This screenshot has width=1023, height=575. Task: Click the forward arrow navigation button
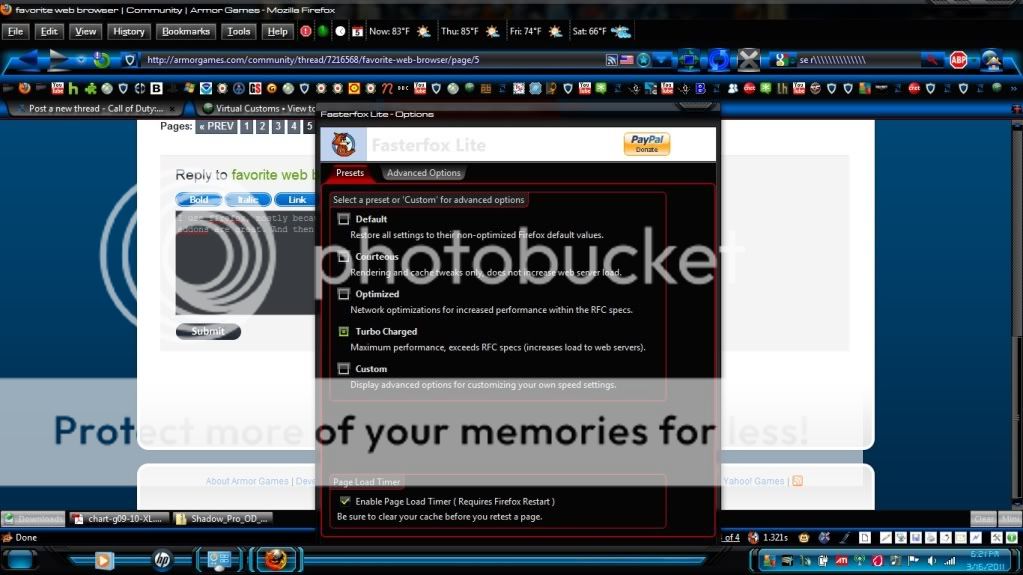point(60,60)
